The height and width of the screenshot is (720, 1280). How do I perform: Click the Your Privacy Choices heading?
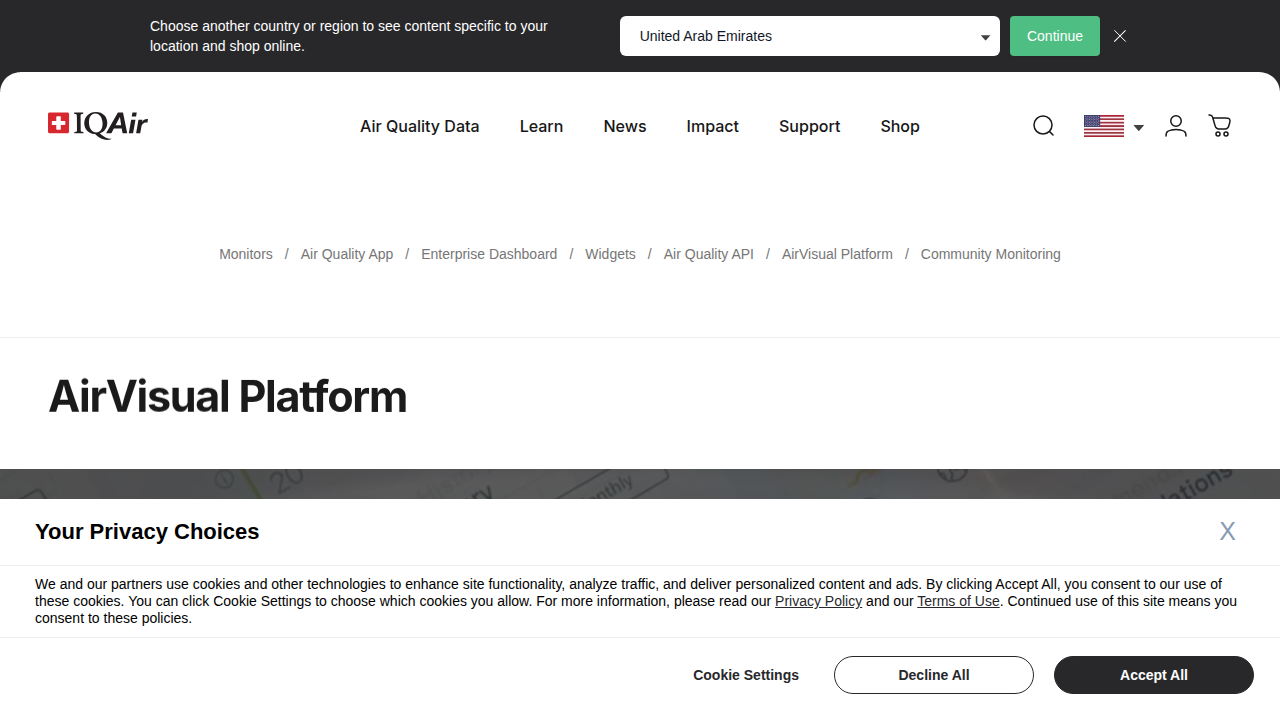[x=147, y=532]
